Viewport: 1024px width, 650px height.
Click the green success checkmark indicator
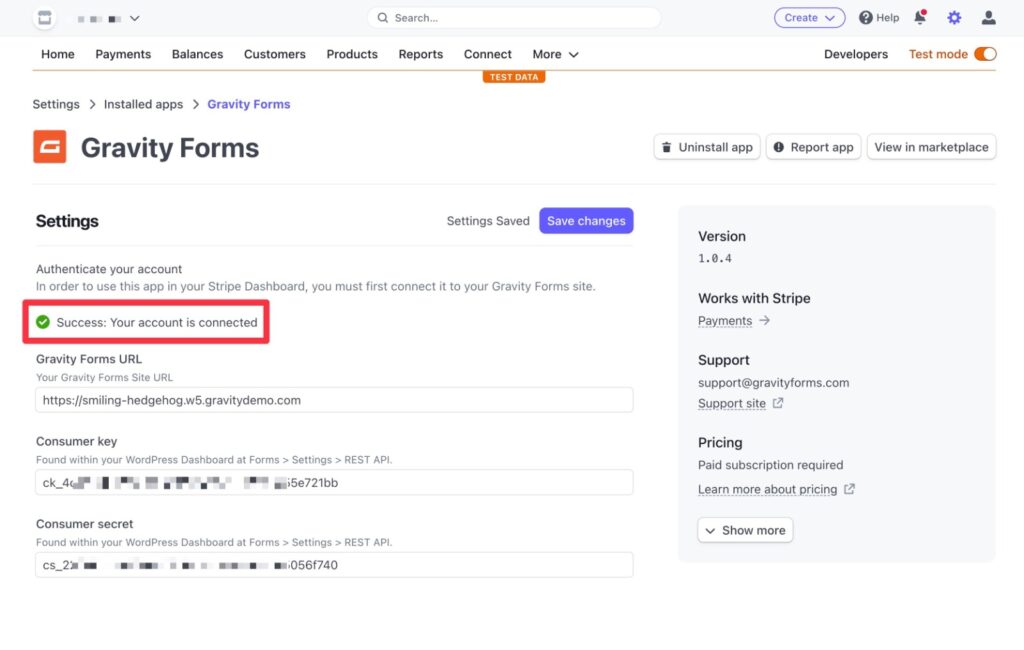coord(40,324)
